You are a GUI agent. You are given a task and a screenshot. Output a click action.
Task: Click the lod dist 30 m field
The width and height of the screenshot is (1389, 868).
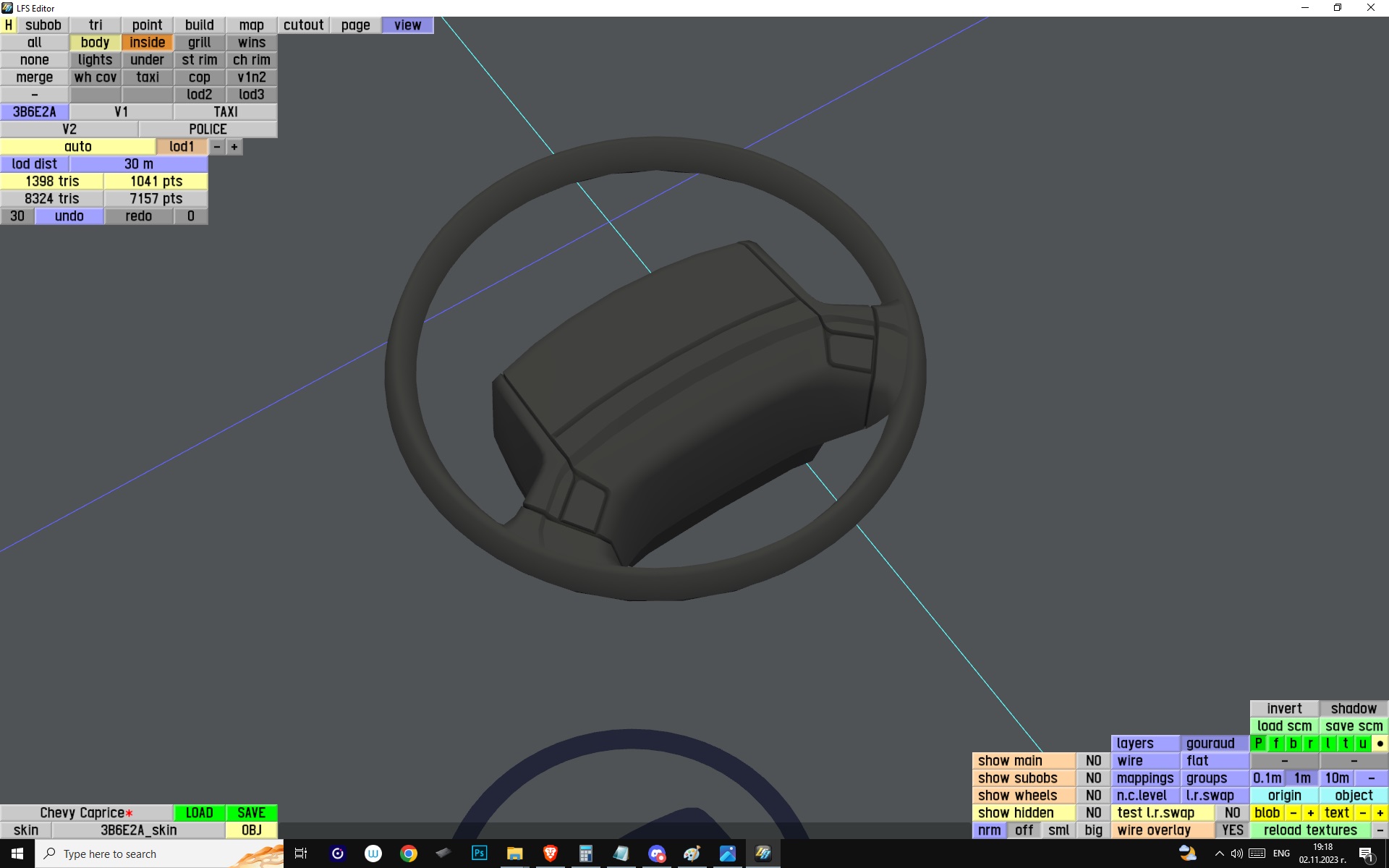(x=138, y=164)
